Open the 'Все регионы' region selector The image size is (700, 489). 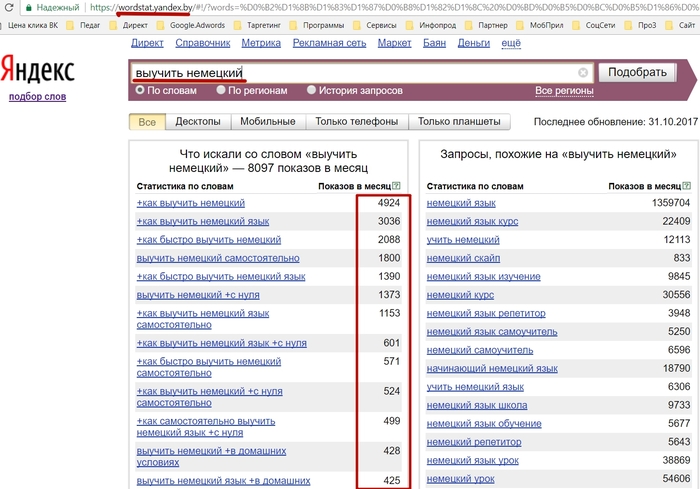pos(564,91)
